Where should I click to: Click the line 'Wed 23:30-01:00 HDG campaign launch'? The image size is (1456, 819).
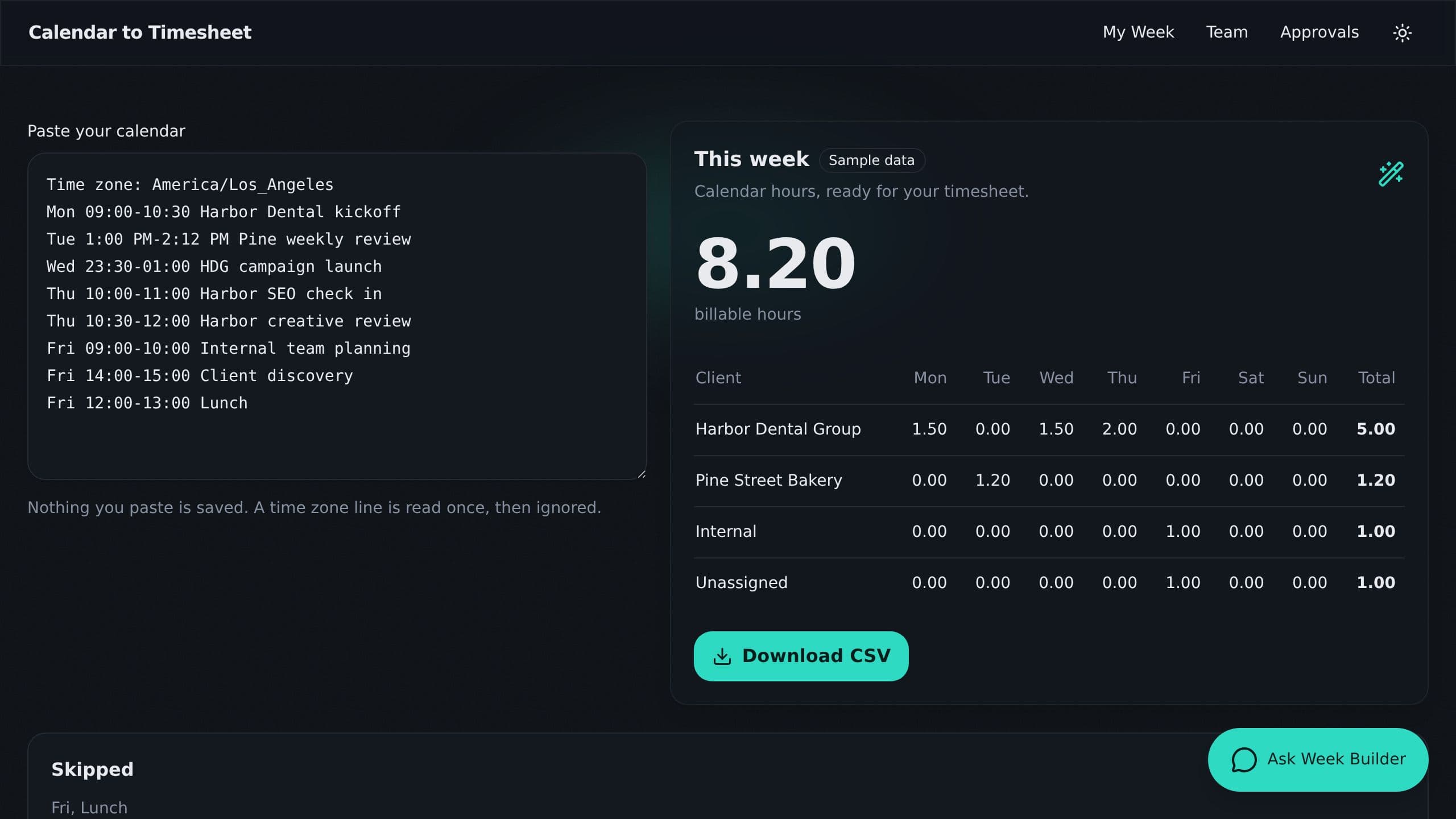pyautogui.click(x=214, y=267)
